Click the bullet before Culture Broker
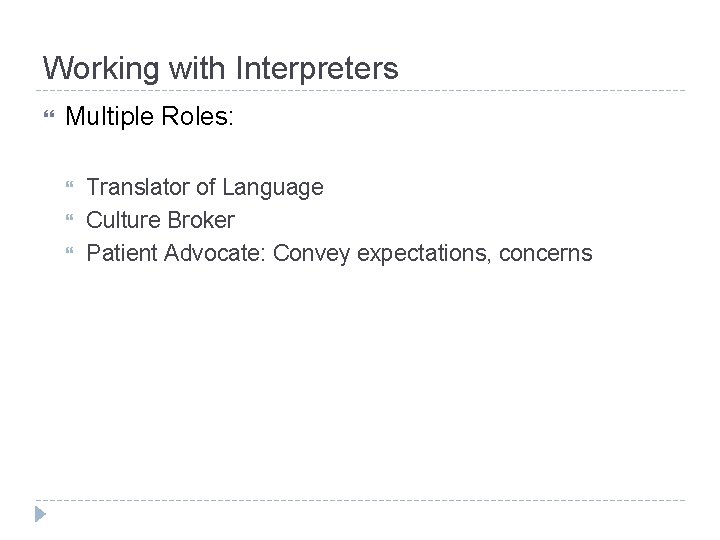This screenshot has width=720, height=540. (72, 220)
